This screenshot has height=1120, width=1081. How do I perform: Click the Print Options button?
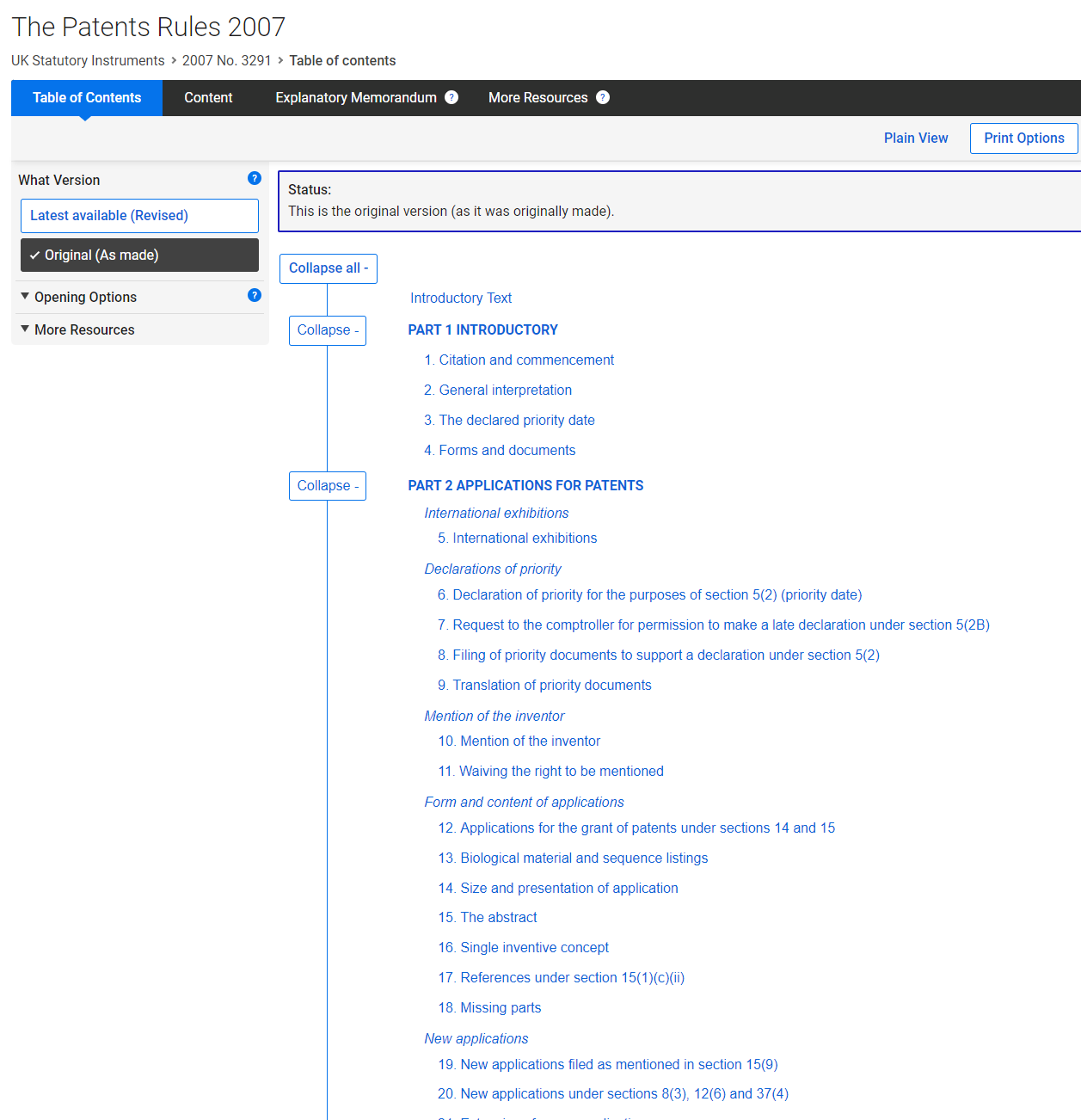click(x=1023, y=138)
